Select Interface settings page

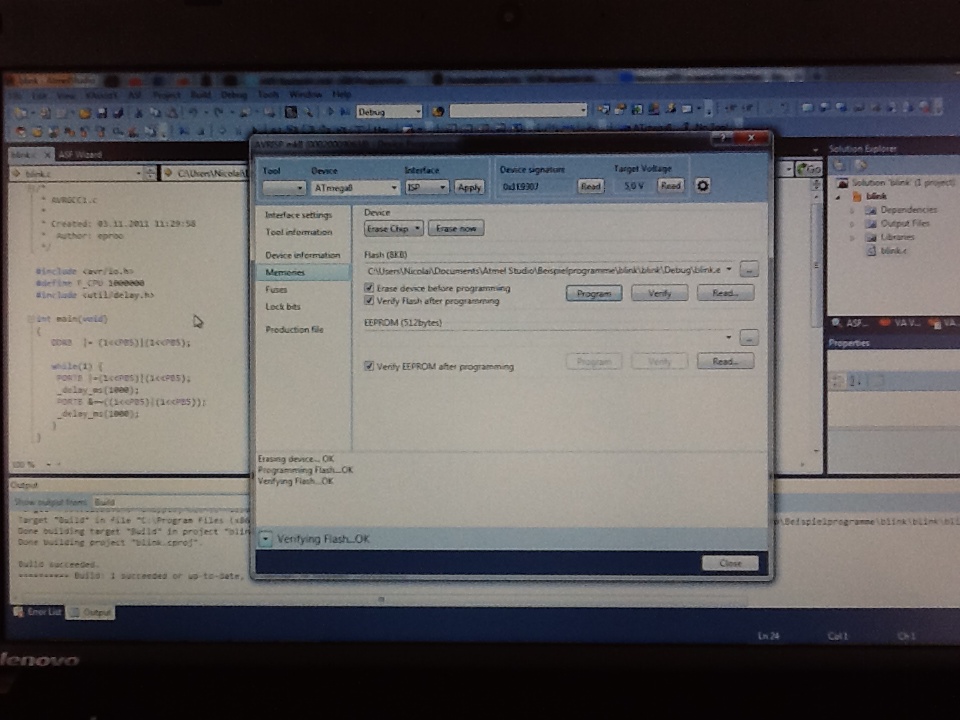pos(298,215)
